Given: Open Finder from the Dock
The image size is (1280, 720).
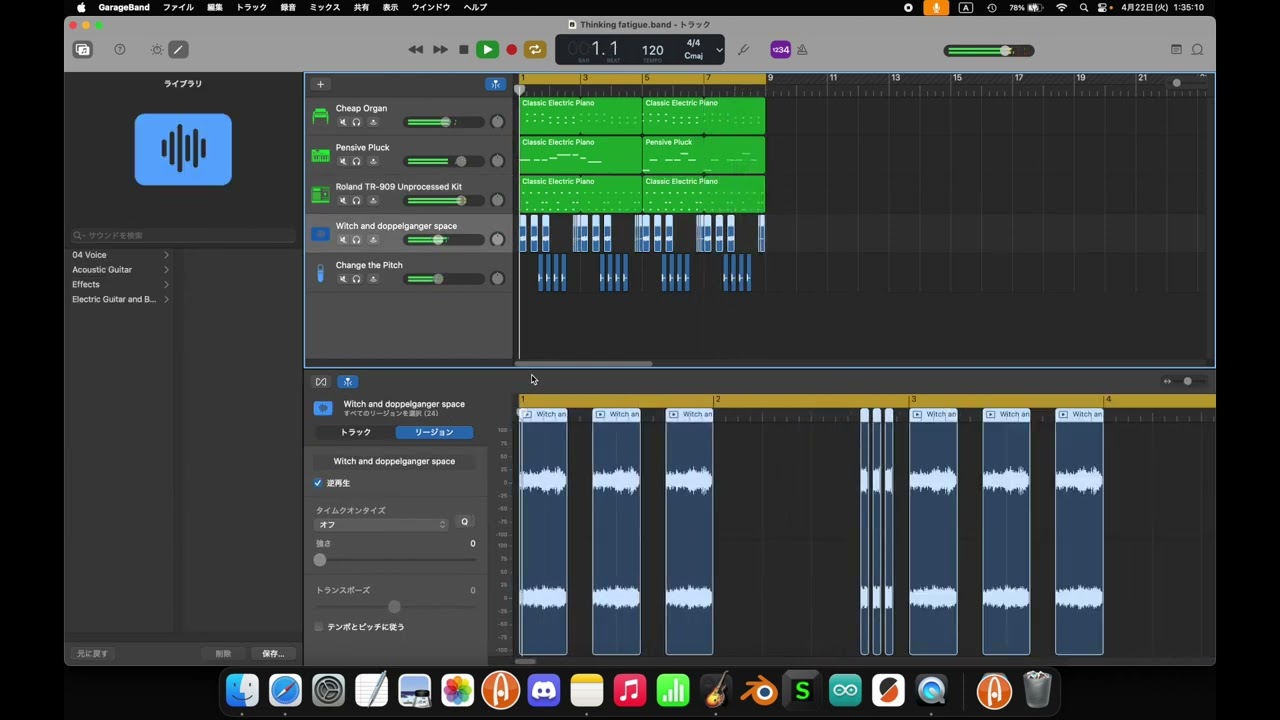Looking at the screenshot, I should click(242, 690).
